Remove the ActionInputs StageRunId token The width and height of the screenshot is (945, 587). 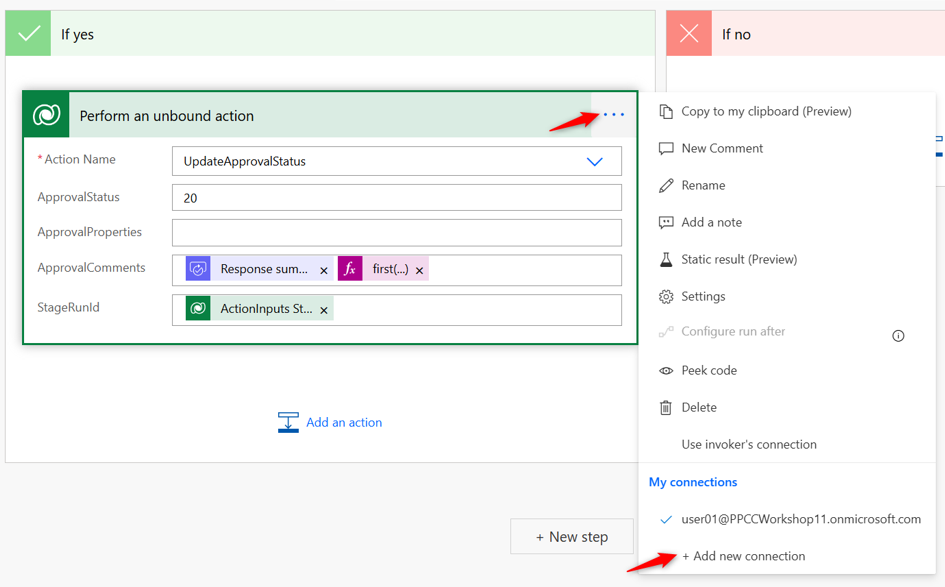324,310
